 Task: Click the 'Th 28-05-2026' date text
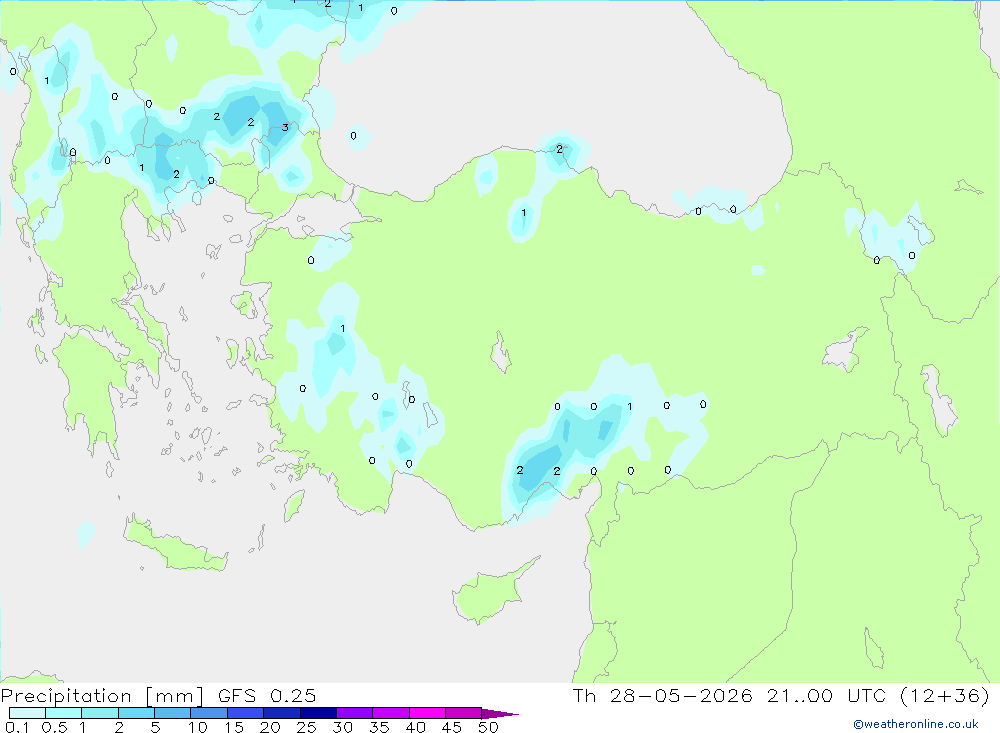(663, 696)
